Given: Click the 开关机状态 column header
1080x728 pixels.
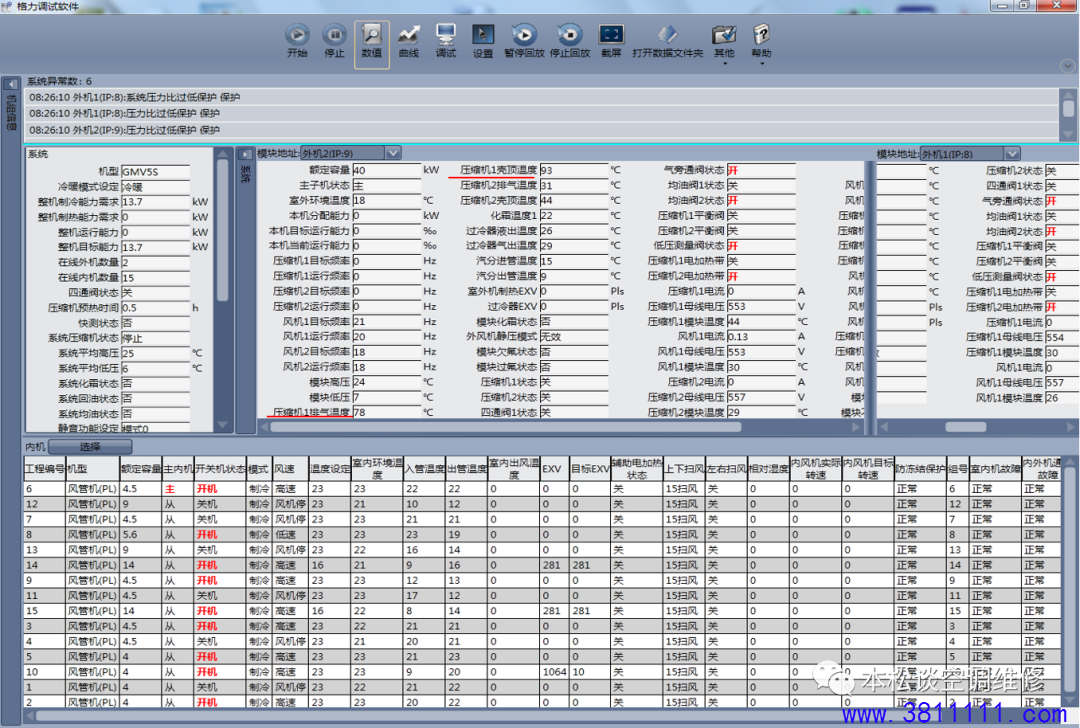Looking at the screenshot, I should pos(220,469).
